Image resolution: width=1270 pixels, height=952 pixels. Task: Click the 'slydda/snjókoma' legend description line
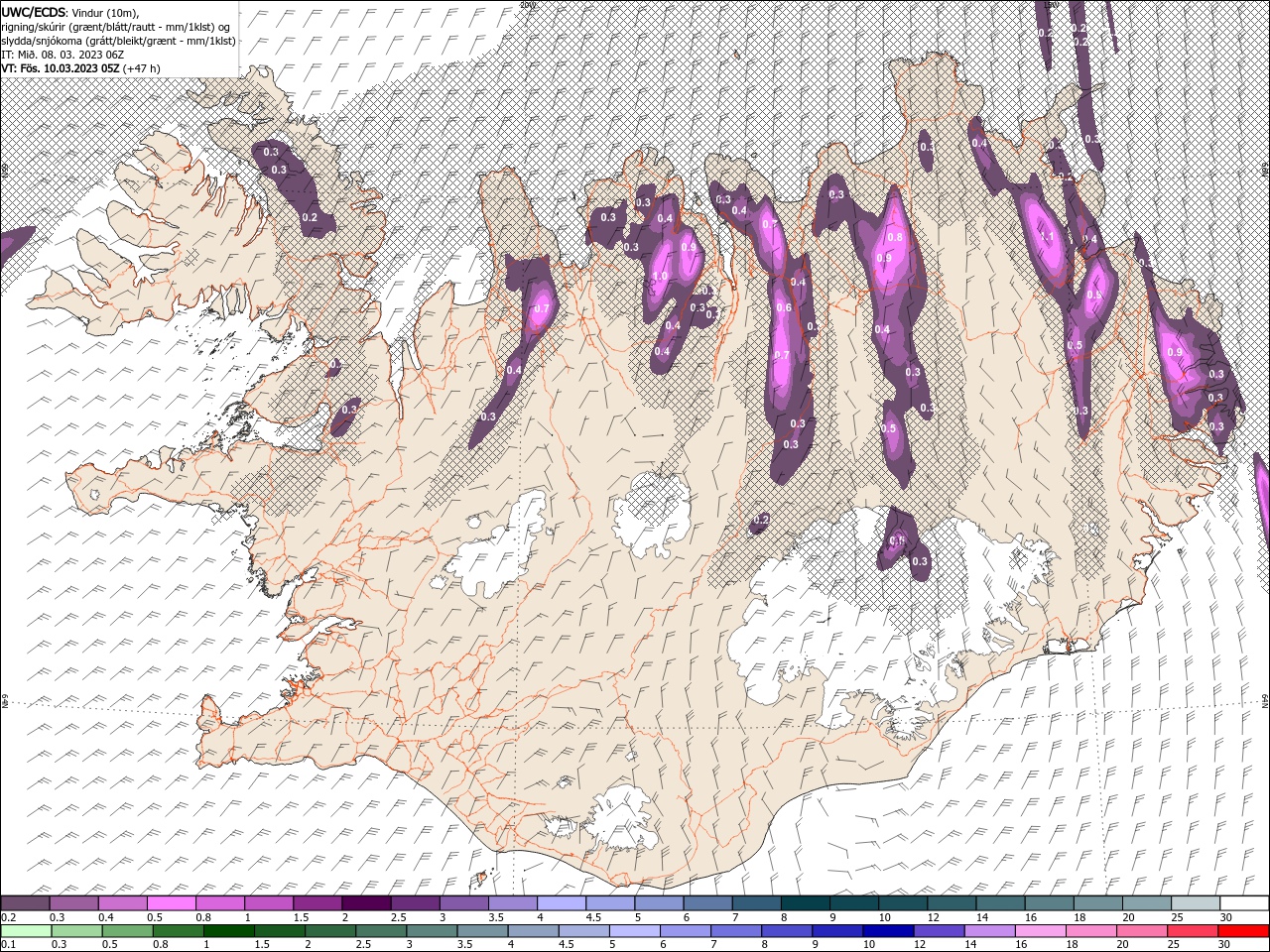pyautogui.click(x=118, y=41)
